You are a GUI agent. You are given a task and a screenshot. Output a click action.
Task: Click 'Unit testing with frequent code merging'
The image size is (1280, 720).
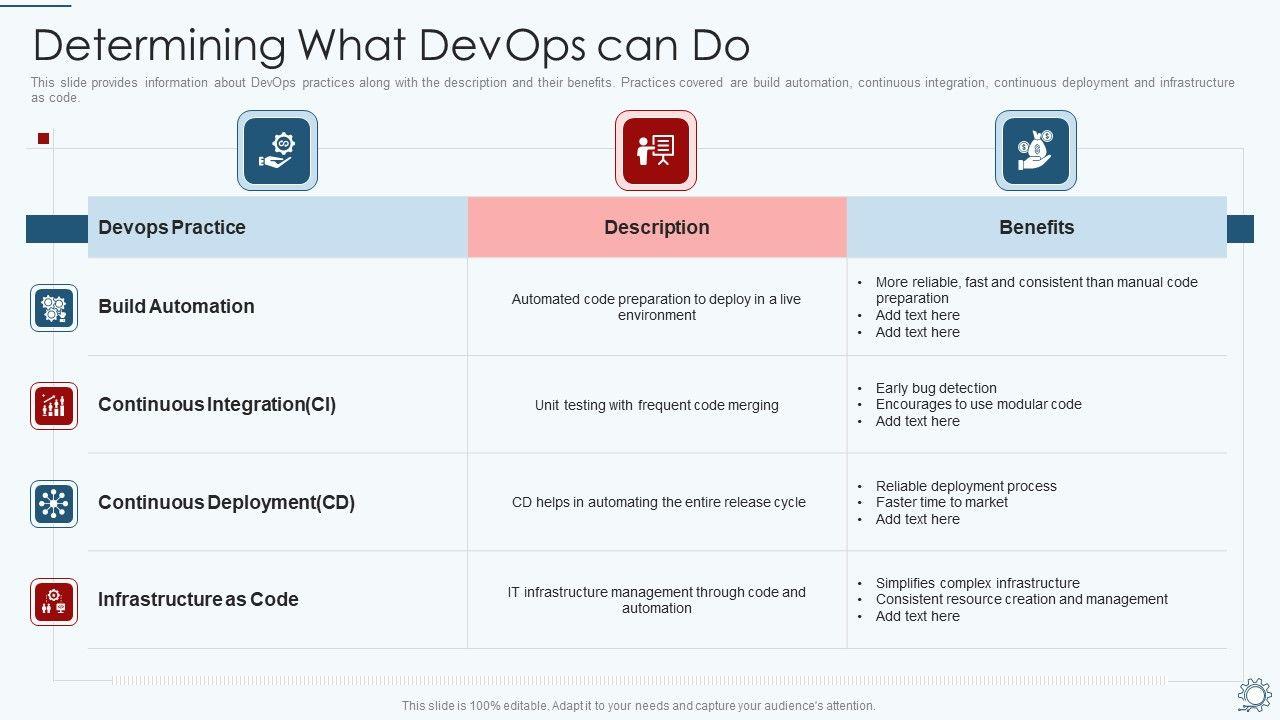pyautogui.click(x=656, y=405)
